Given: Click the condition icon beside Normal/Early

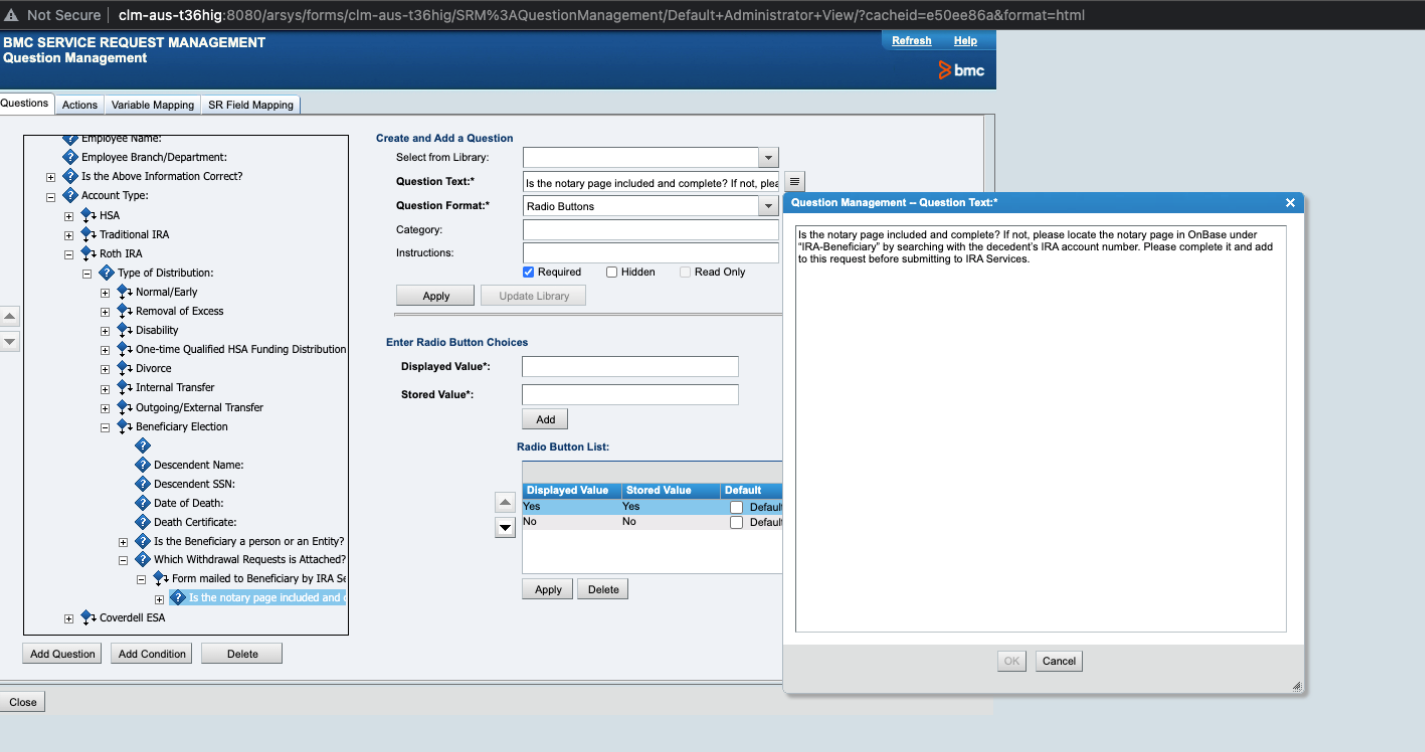Looking at the screenshot, I should coord(124,292).
